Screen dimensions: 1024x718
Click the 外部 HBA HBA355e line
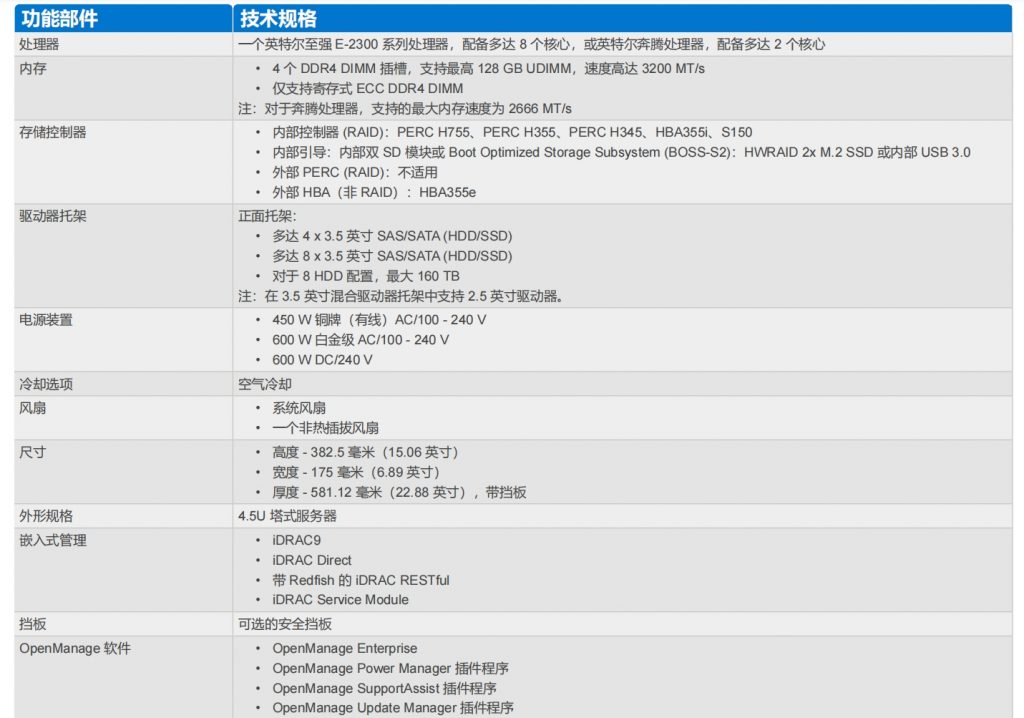(374, 192)
